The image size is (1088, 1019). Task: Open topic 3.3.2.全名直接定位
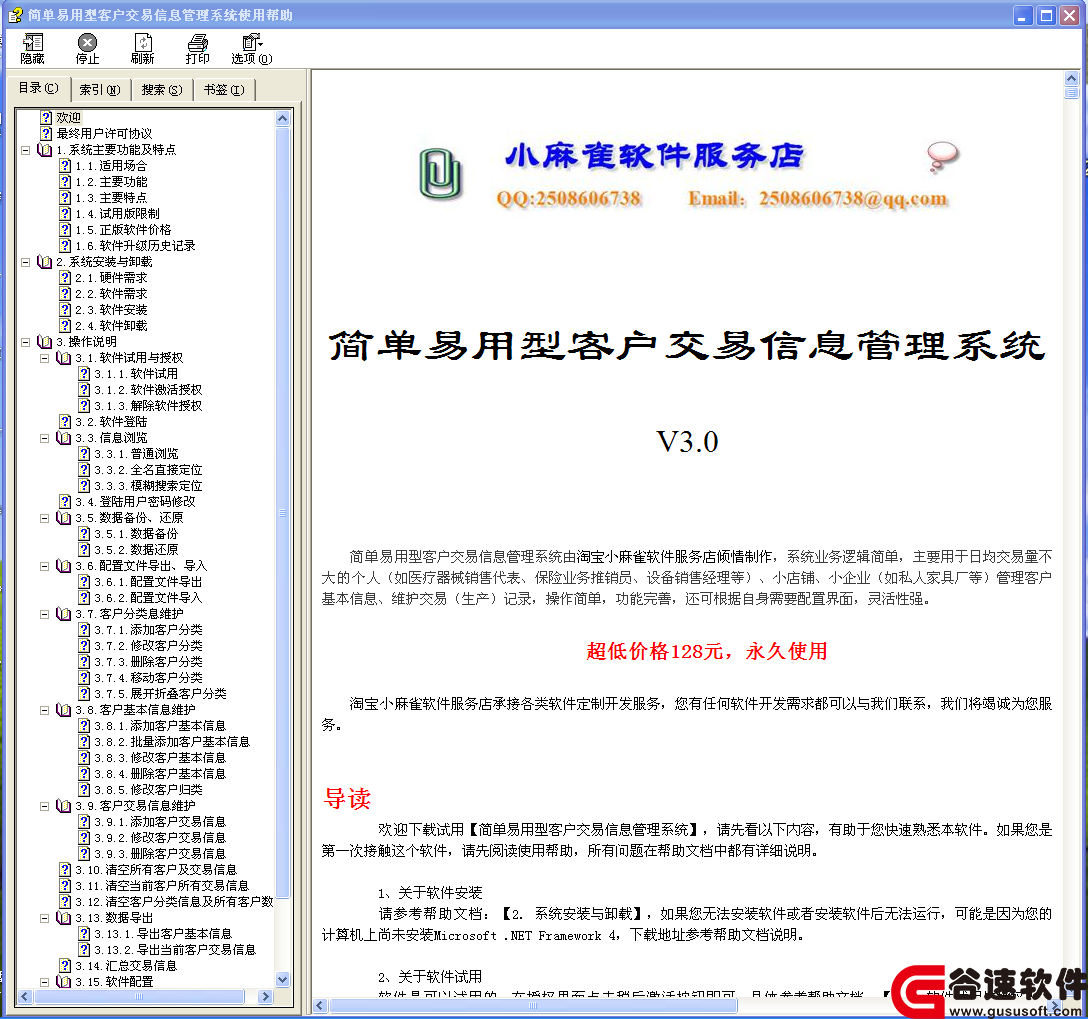tap(148, 470)
